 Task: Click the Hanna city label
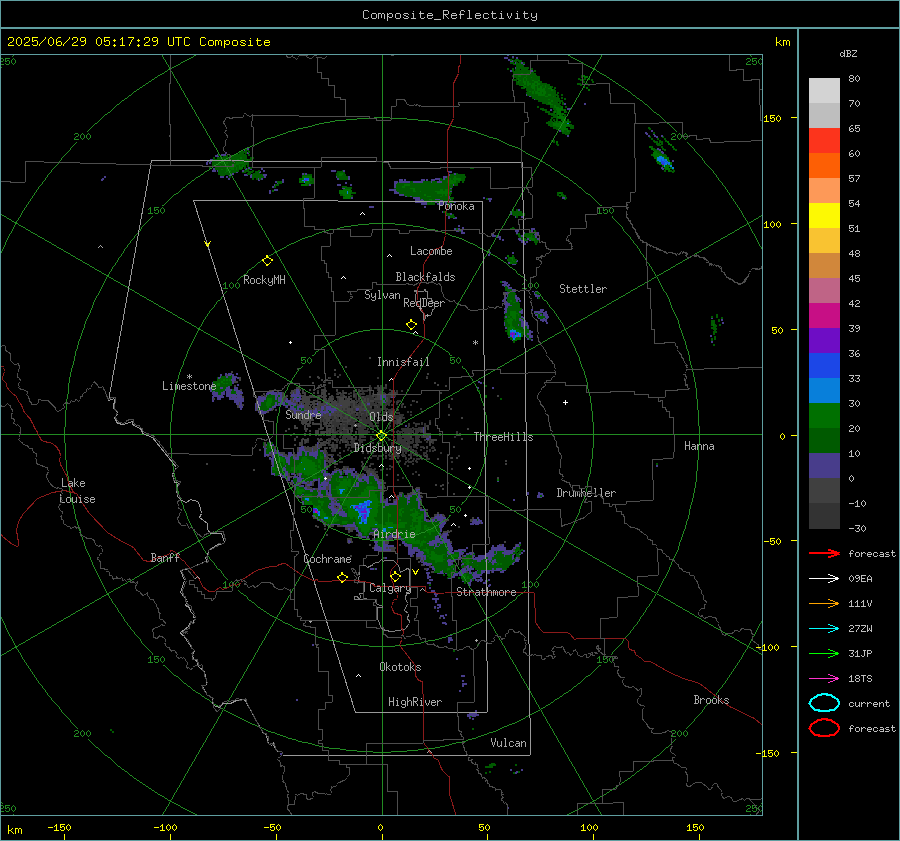[x=699, y=446]
